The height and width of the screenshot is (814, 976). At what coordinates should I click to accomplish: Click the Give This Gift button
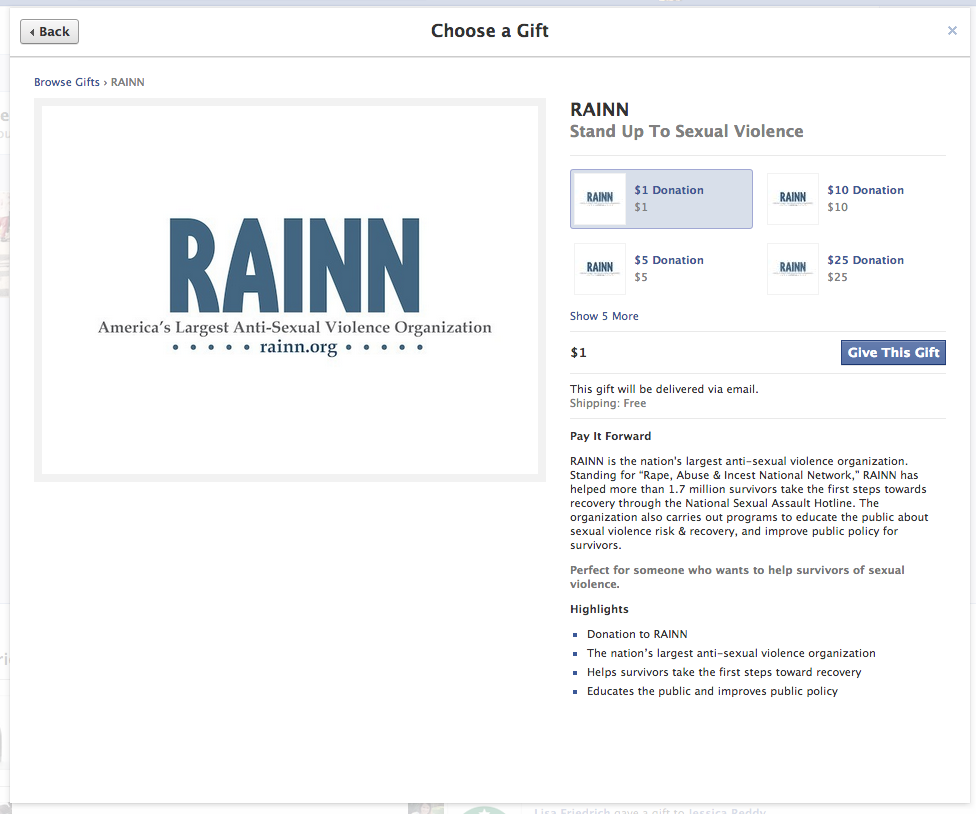893,352
